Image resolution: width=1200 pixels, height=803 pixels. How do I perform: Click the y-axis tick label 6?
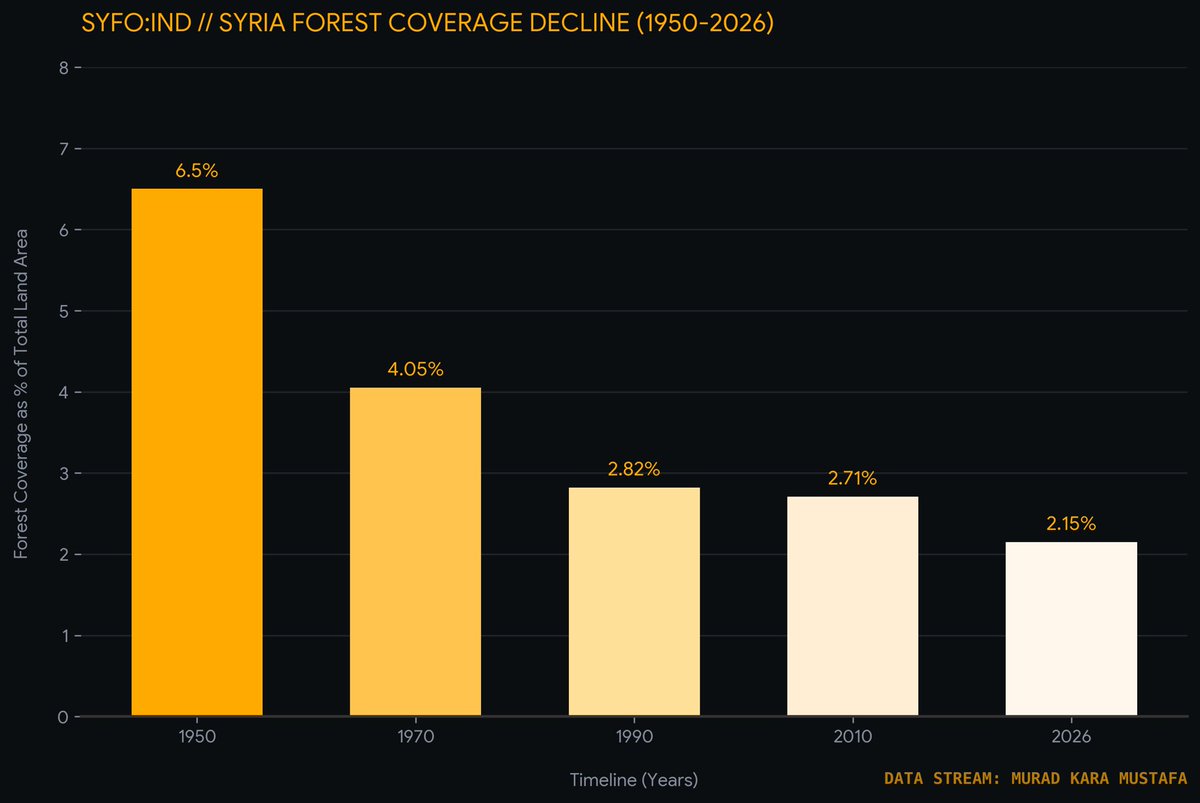63,230
